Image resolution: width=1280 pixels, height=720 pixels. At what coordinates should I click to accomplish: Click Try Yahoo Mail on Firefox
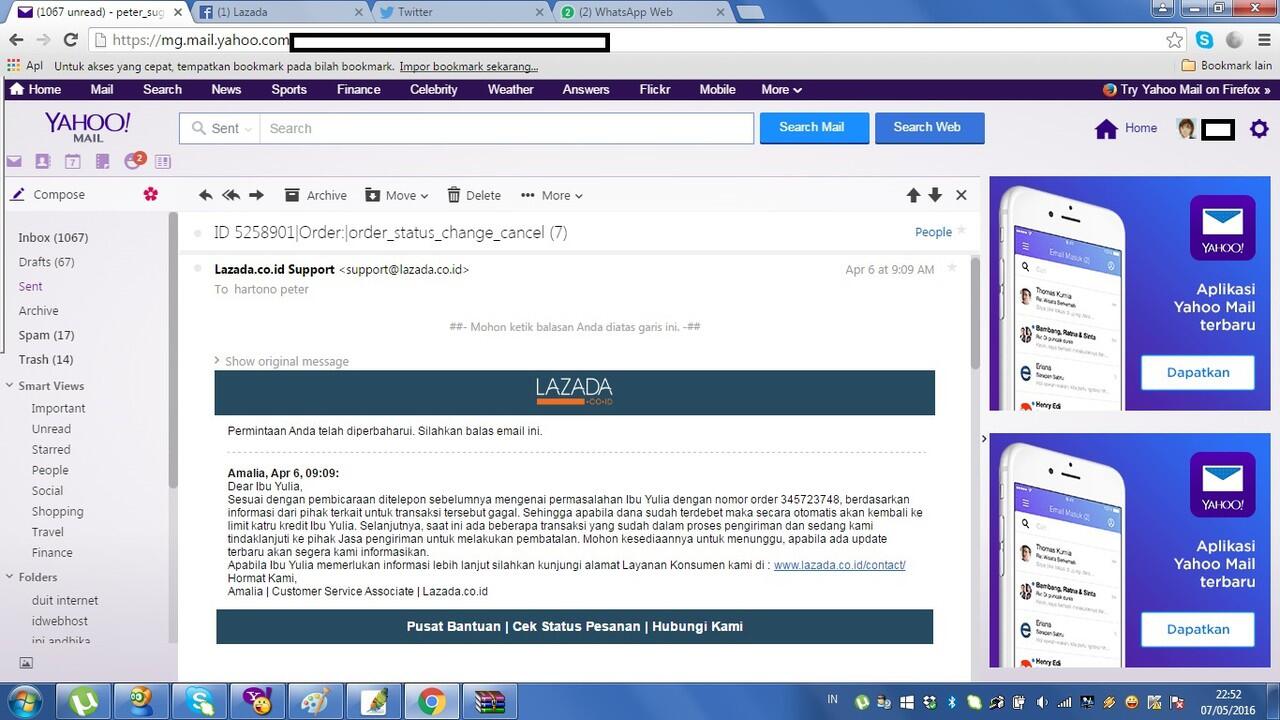[x=1187, y=89]
